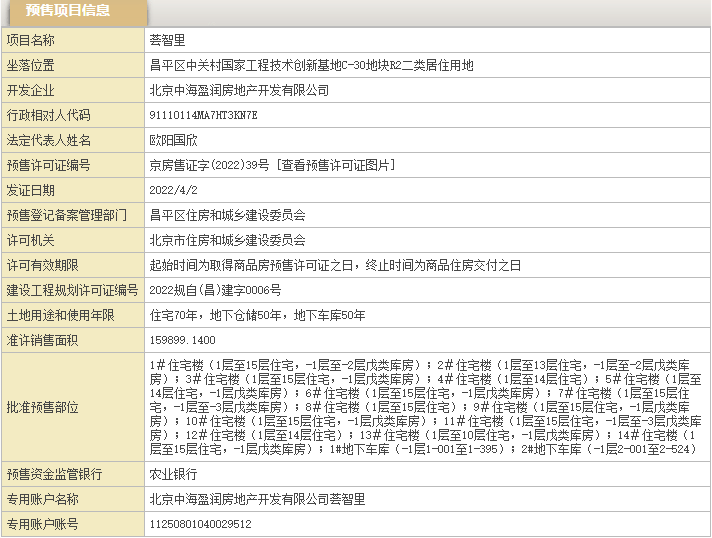
Task: Click the 批准预售部位 row label
Action: (47, 406)
